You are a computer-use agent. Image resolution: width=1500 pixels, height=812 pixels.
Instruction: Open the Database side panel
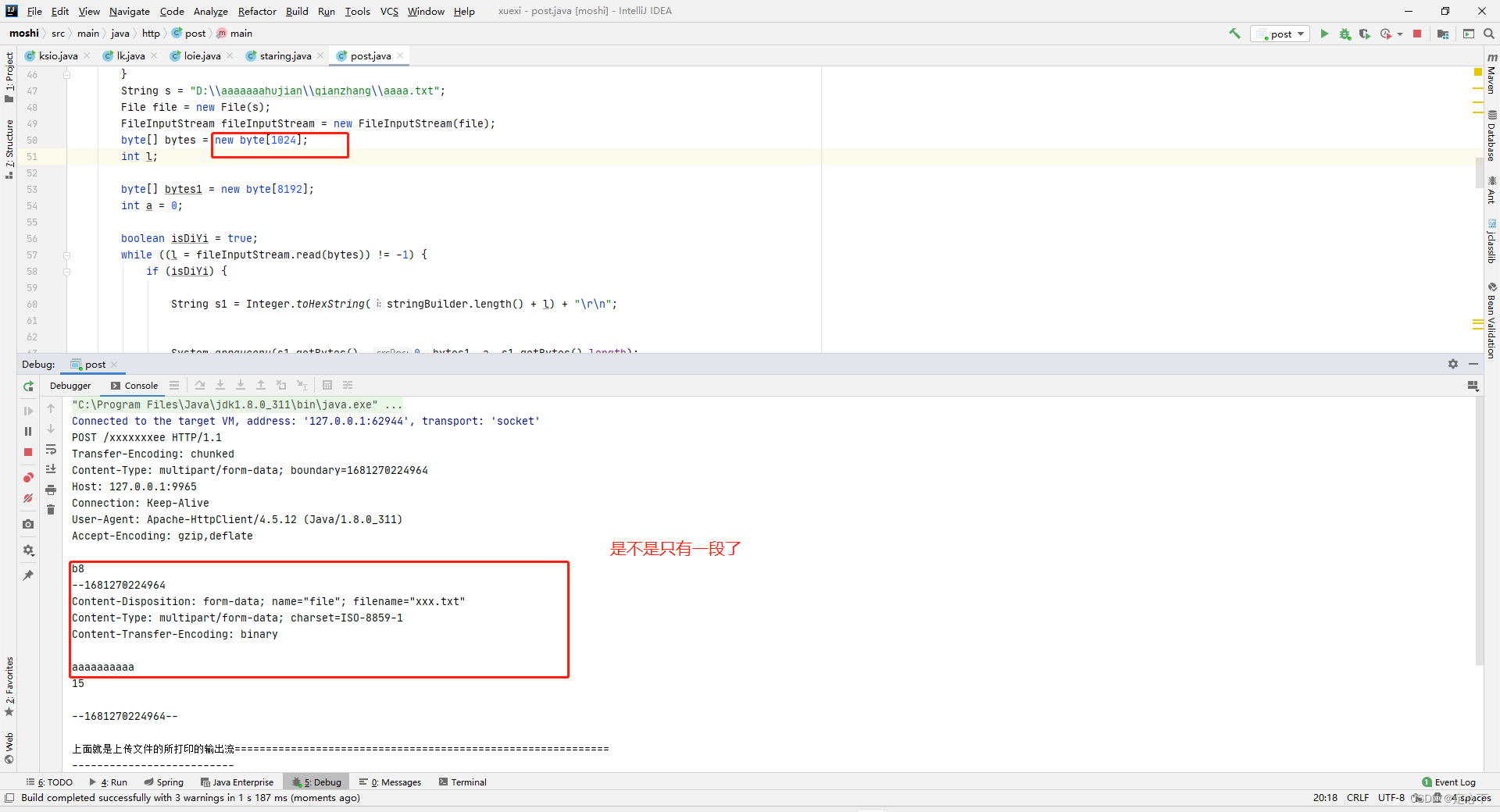tap(1491, 136)
